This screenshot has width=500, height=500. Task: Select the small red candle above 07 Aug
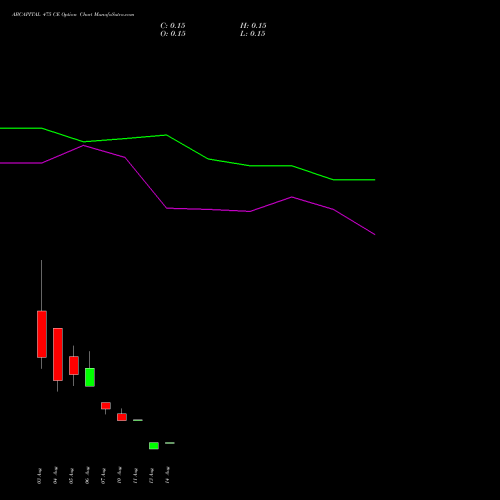[x=106, y=406]
